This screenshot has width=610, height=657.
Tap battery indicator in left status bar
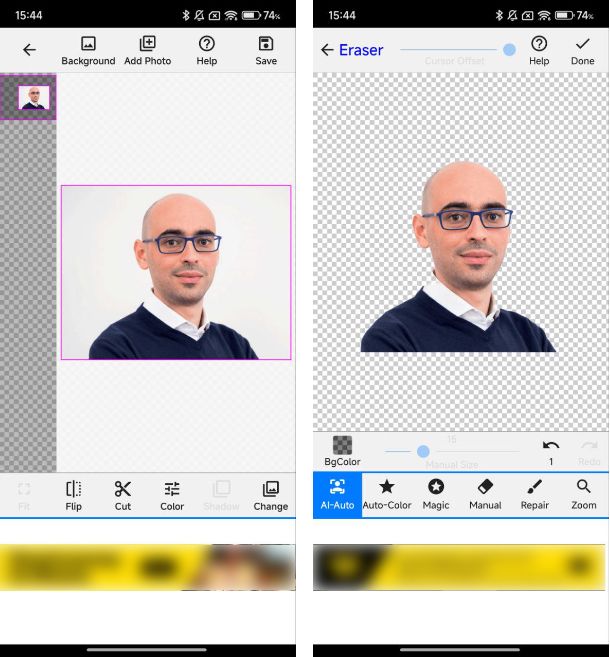point(251,16)
